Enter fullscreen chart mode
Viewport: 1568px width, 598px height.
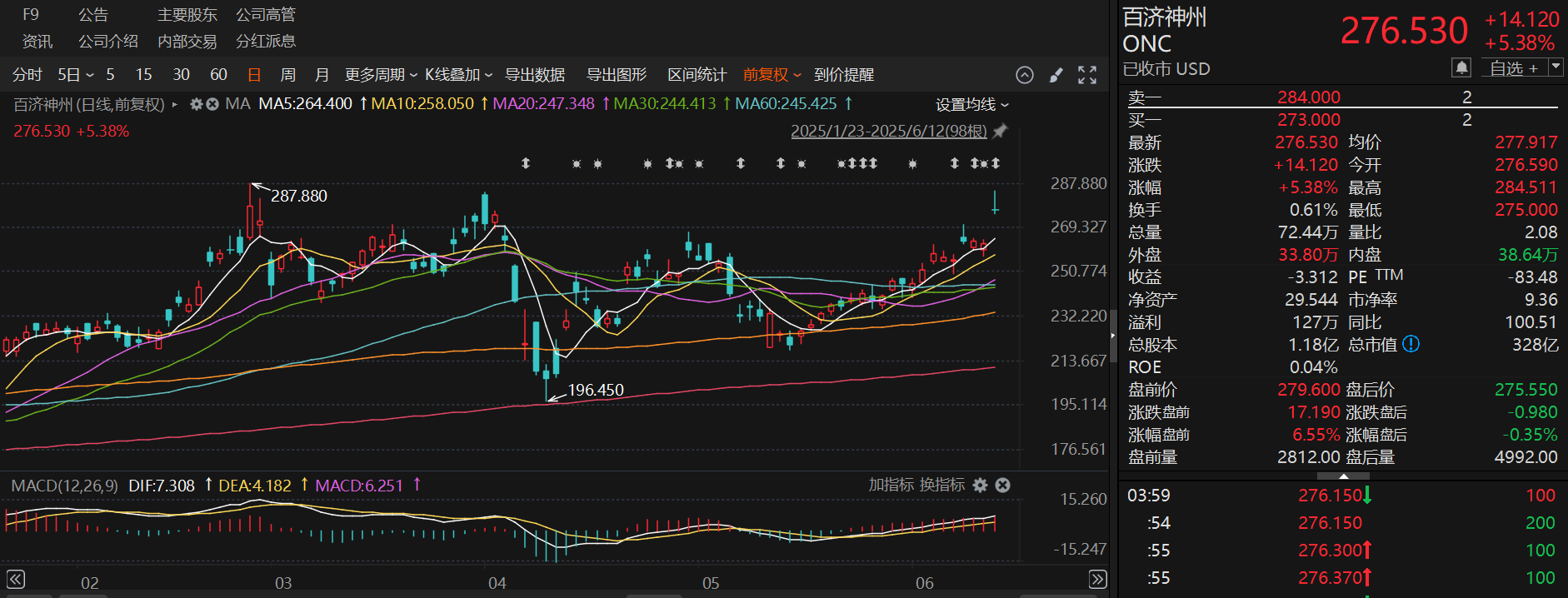click(1087, 75)
